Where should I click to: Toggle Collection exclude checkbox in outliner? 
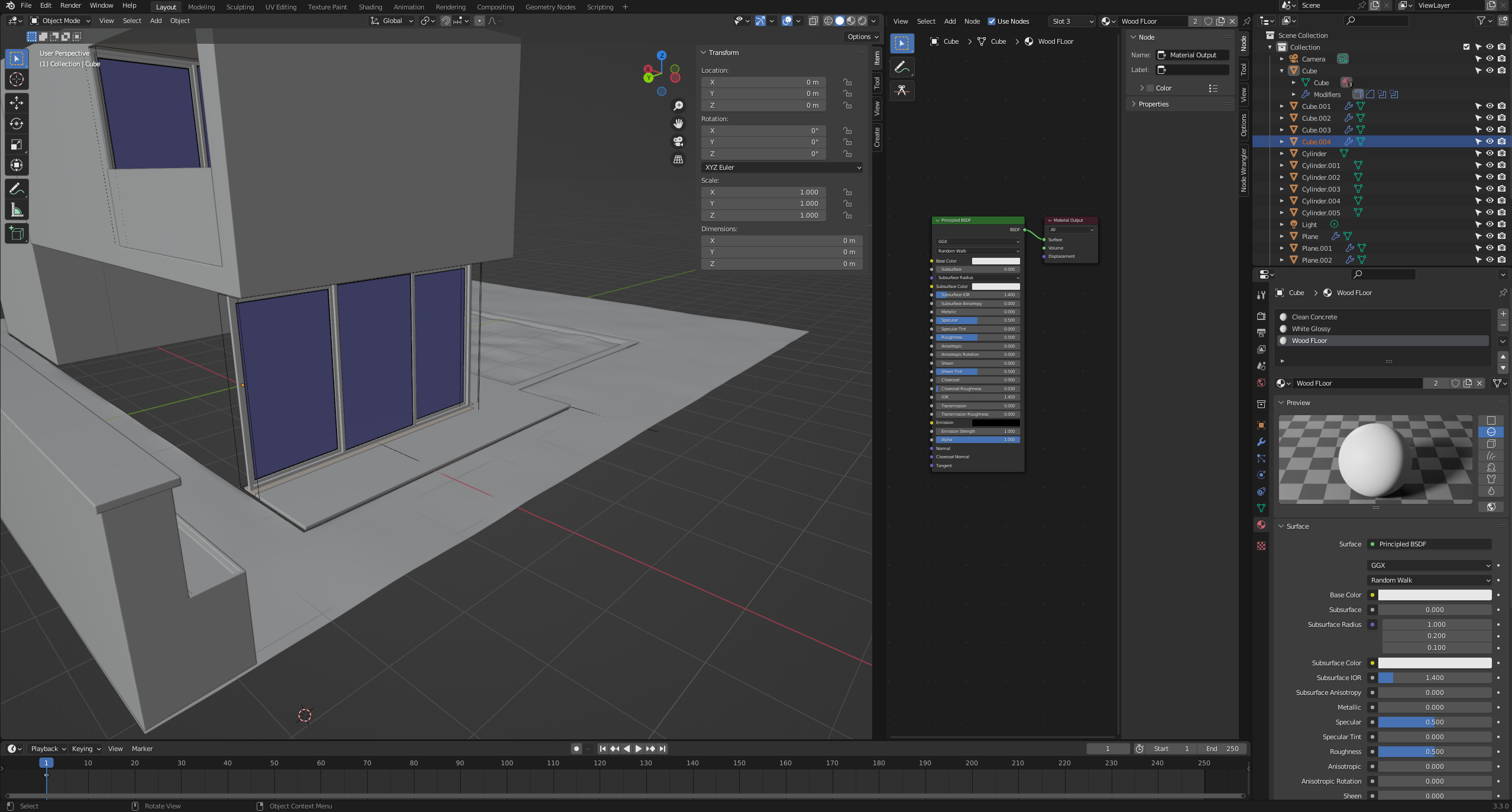pos(1466,47)
